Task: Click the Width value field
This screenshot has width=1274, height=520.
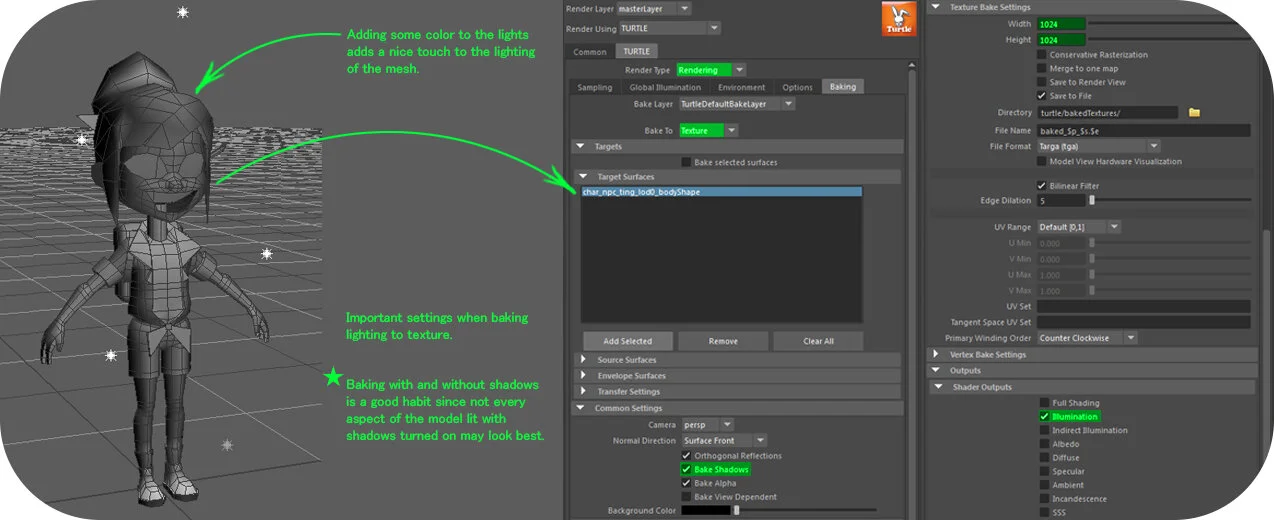Action: coord(1061,24)
